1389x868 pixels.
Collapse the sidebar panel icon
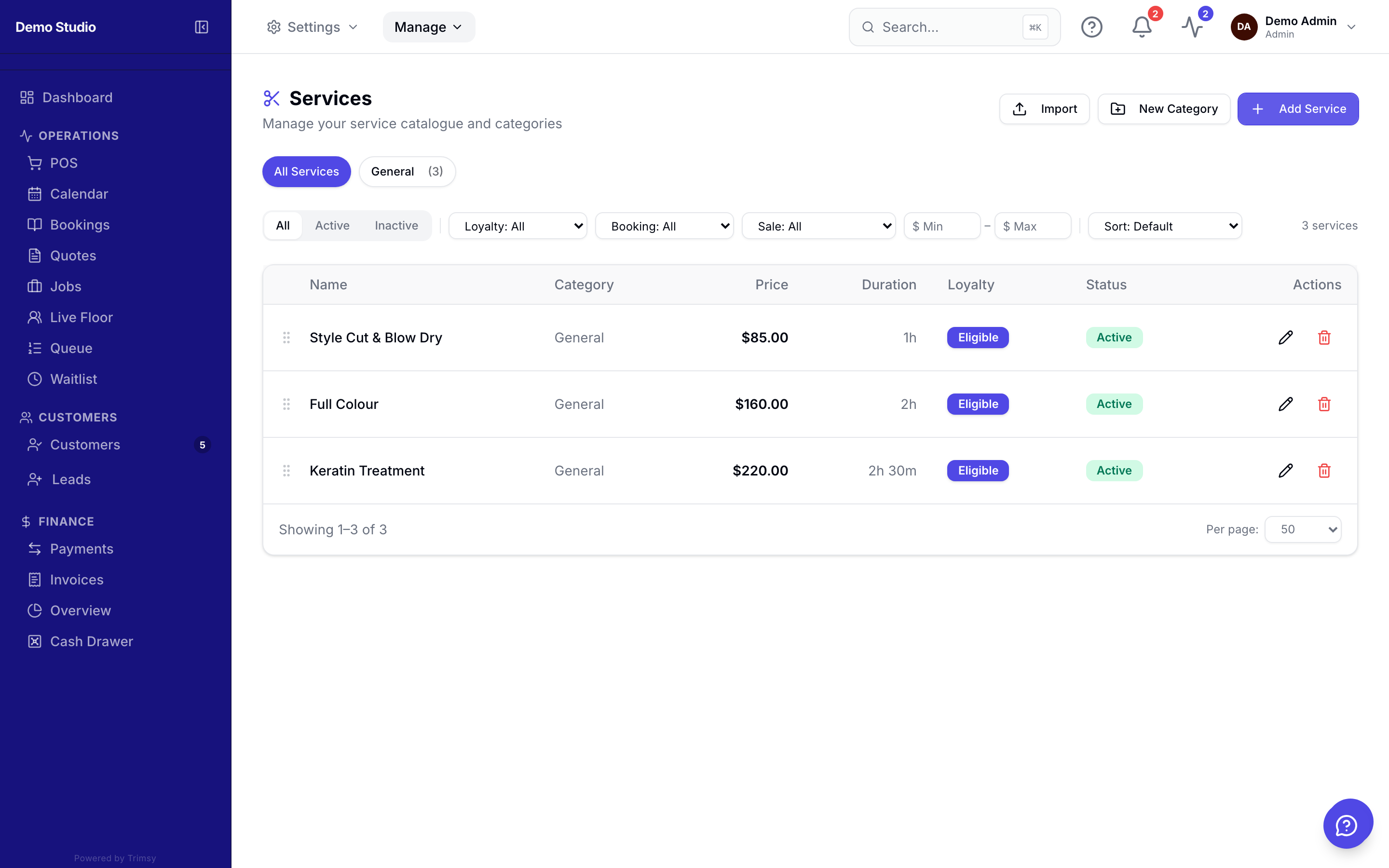pos(202,27)
